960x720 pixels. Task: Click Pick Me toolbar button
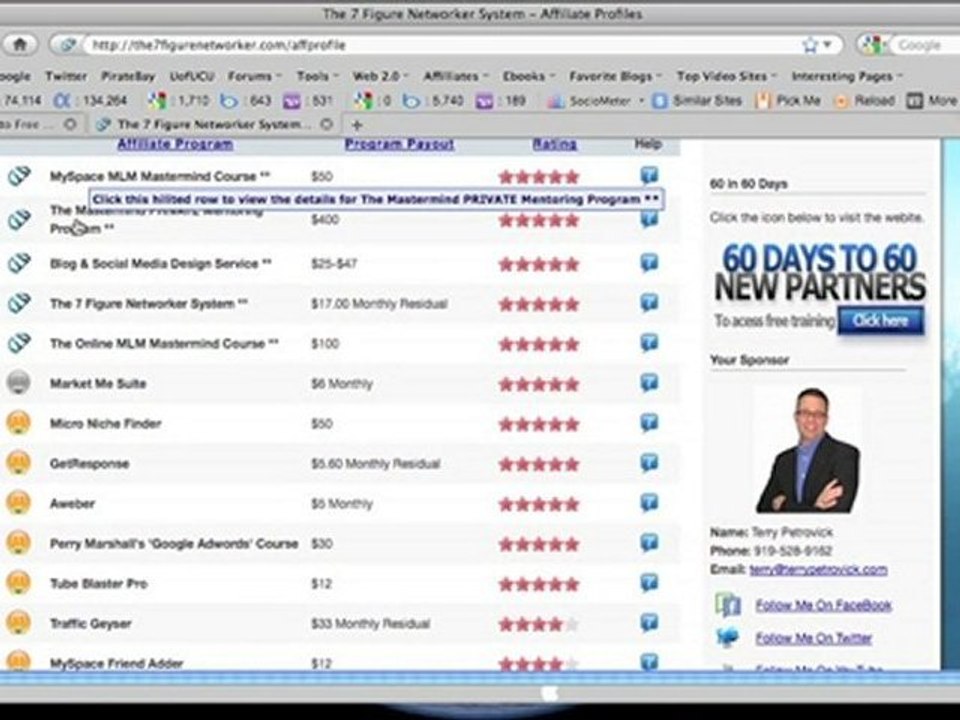pyautogui.click(x=788, y=101)
